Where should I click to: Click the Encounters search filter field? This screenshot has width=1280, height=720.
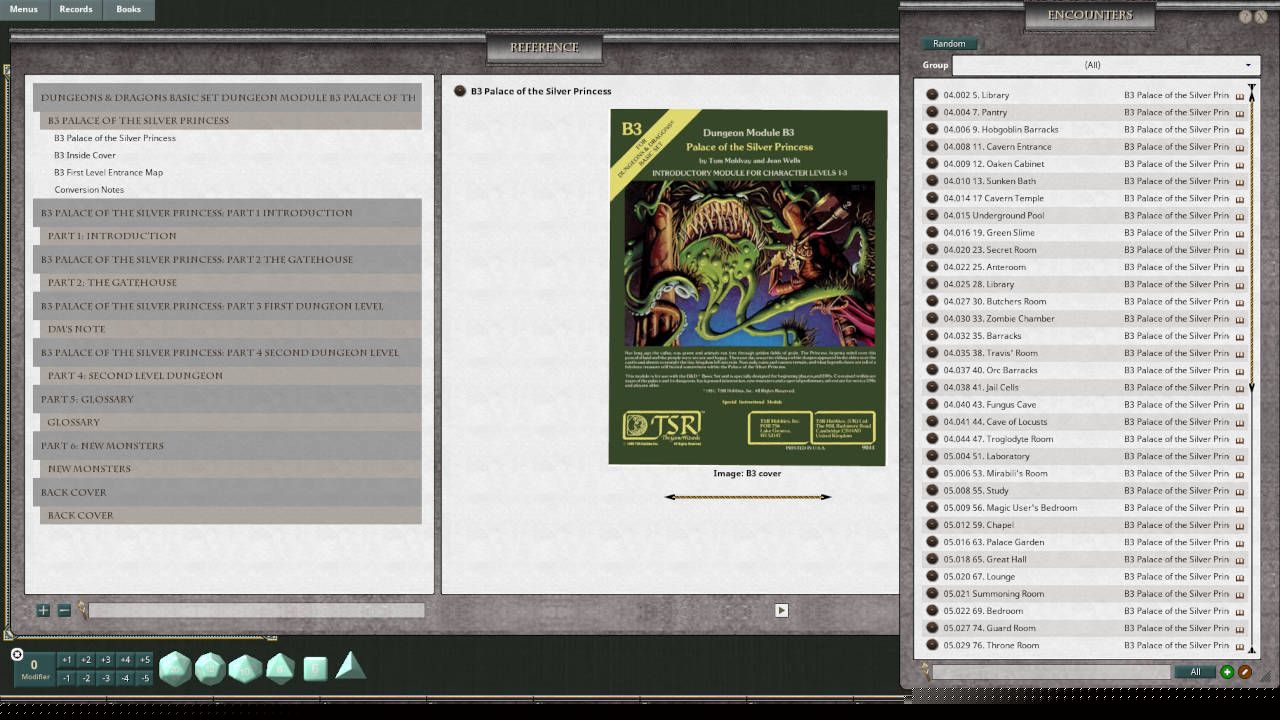[1051, 672]
